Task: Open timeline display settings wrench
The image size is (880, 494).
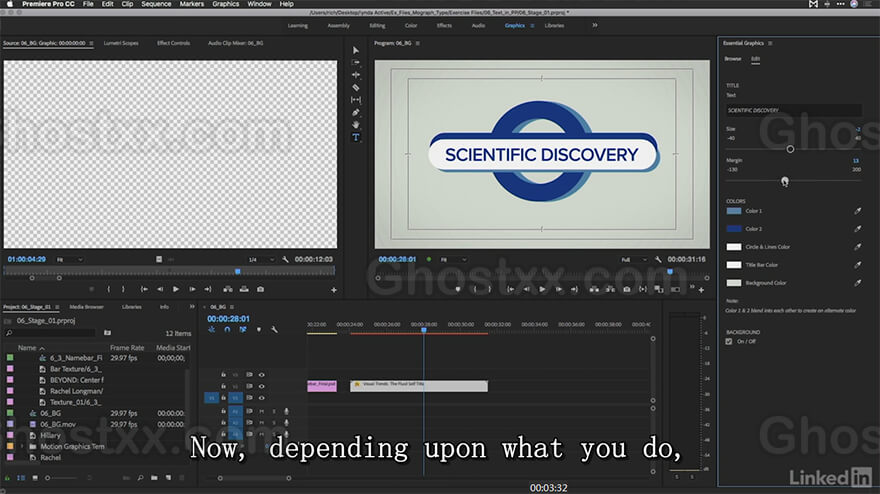Action: [274, 330]
